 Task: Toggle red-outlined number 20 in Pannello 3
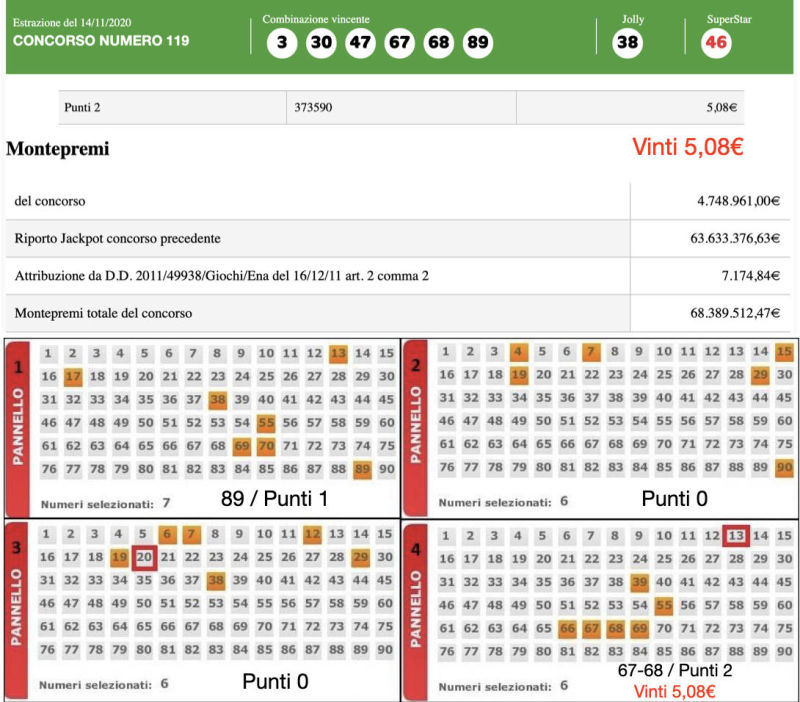point(144,556)
